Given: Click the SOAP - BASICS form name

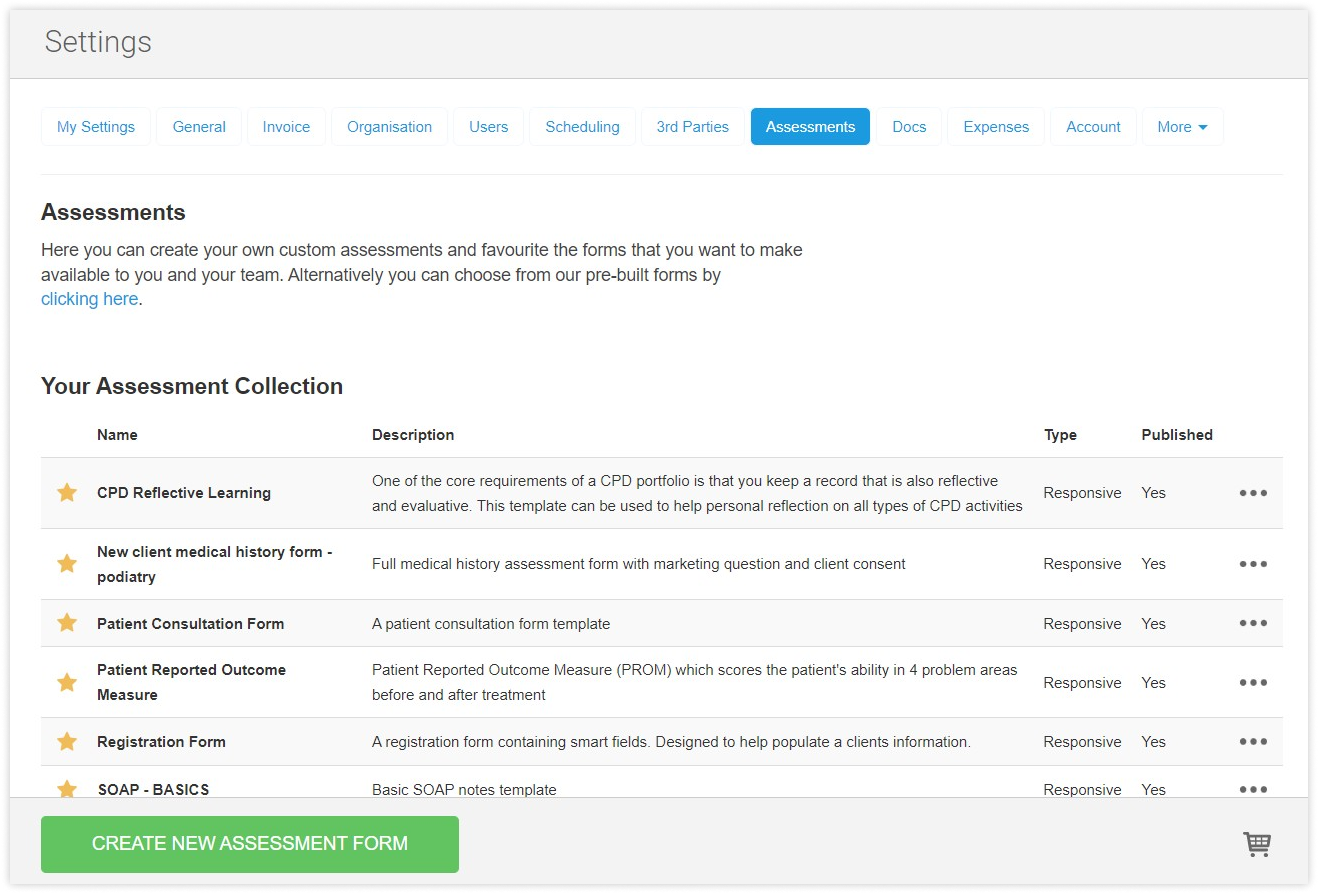Looking at the screenshot, I should click(153, 789).
